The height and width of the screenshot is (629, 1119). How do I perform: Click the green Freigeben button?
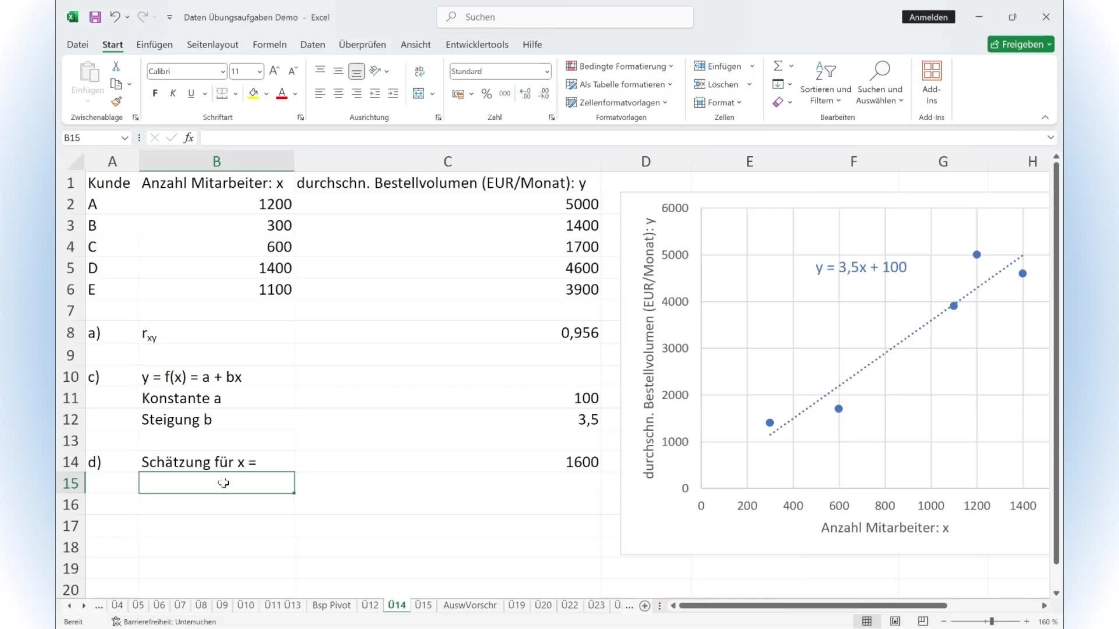click(1021, 44)
